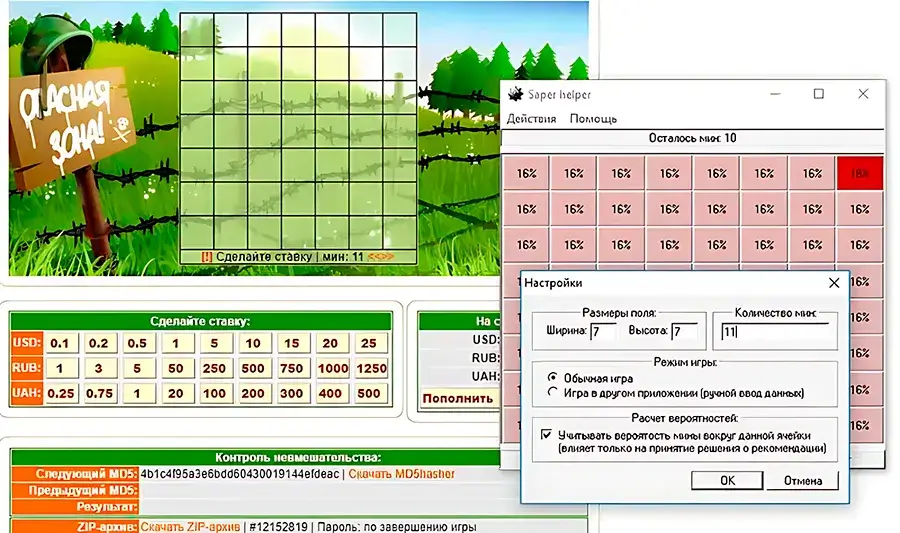Open the Действия menu
Viewport: 900px width, 533px height.
click(x=532, y=119)
